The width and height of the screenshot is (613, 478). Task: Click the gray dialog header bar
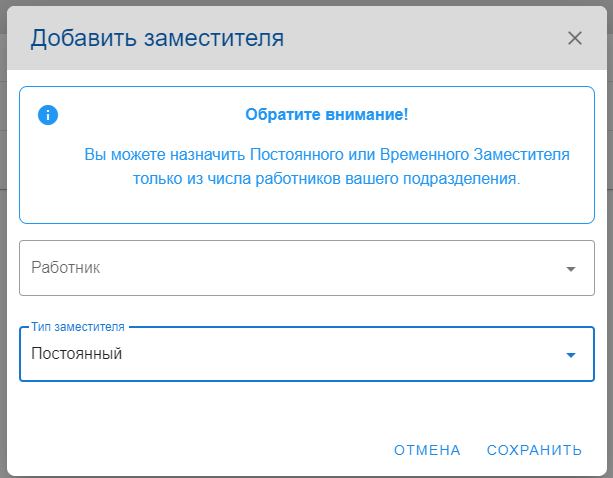click(x=420, y=38)
